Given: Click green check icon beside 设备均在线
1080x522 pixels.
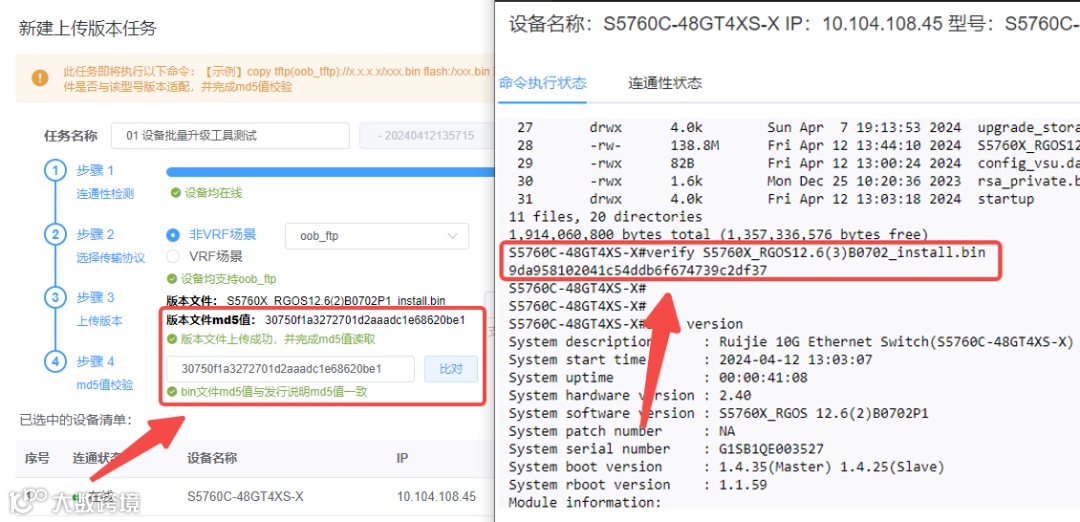Looking at the screenshot, I should (176, 194).
